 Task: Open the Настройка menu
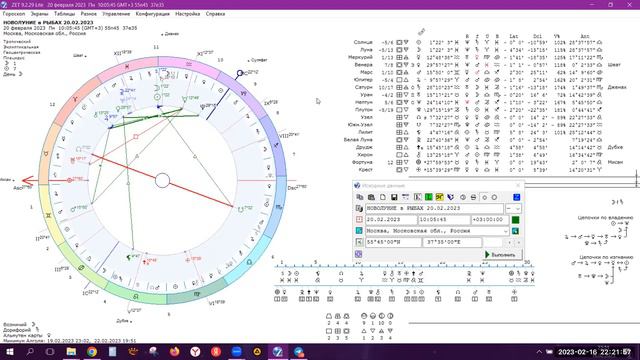[x=188, y=14]
